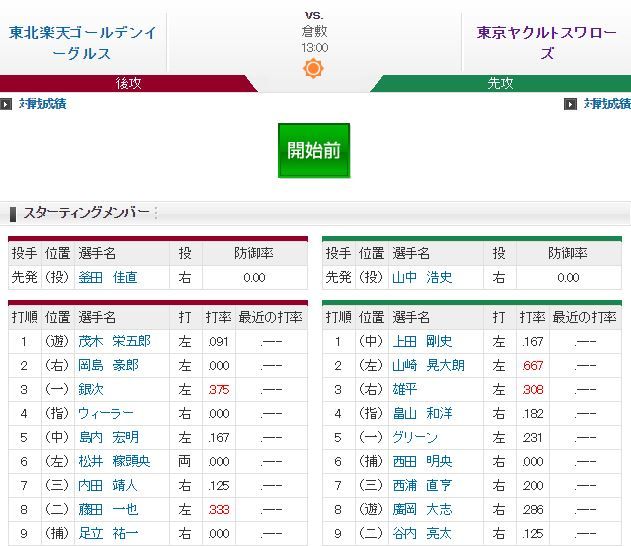Screen dimensions: 631x546
Task: Open batter 谷内 亮太 profile
Action: (x=422, y=534)
